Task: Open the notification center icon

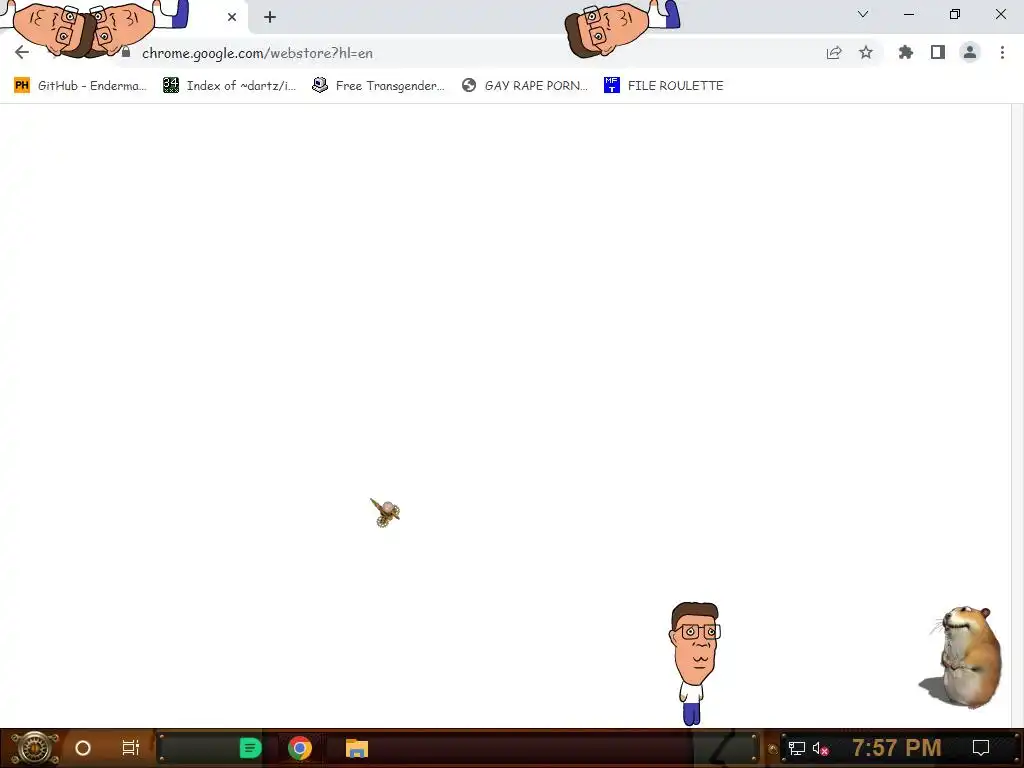Action: coord(981,748)
